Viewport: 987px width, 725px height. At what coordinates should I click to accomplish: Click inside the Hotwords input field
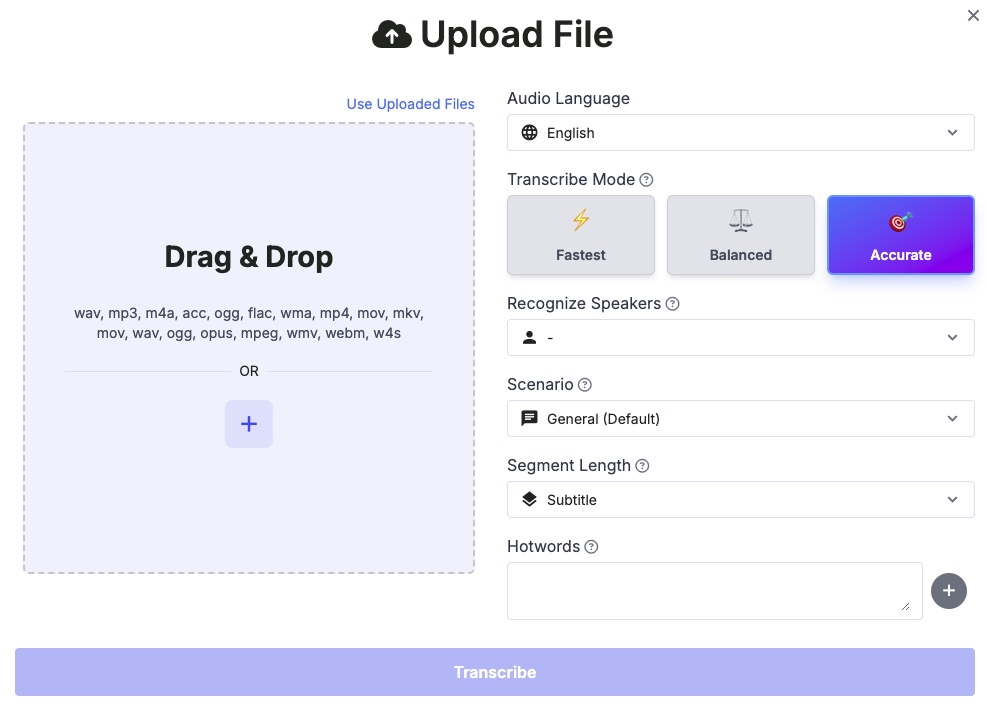[x=714, y=590]
